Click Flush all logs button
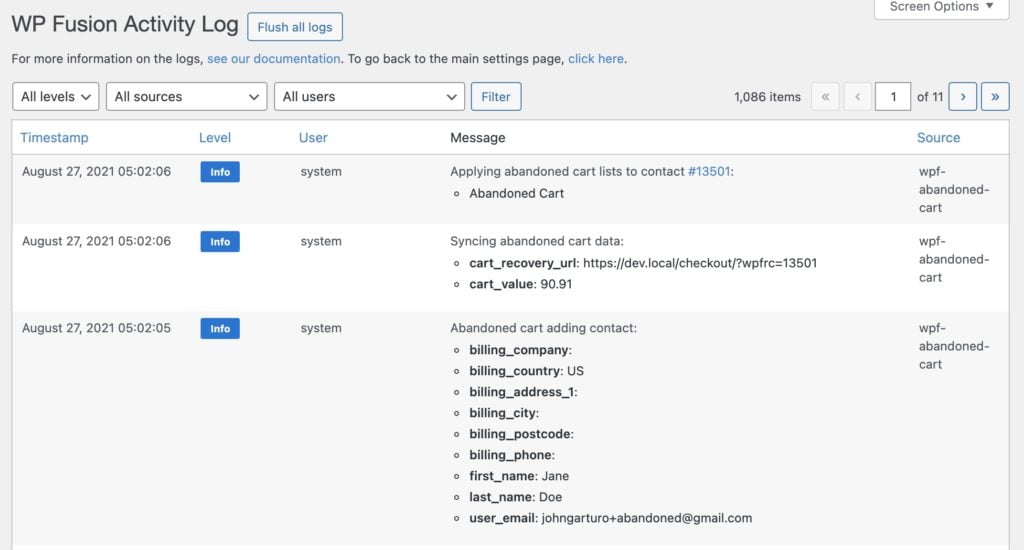Viewport: 1024px width, 550px height. coord(295,27)
